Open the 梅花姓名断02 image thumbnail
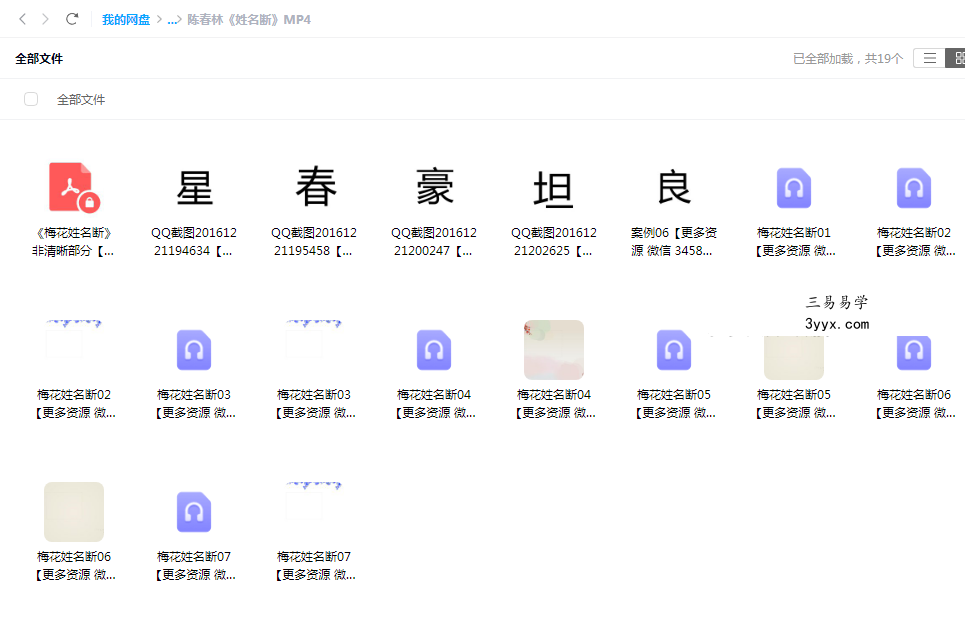This screenshot has height=624, width=965. tap(74, 350)
